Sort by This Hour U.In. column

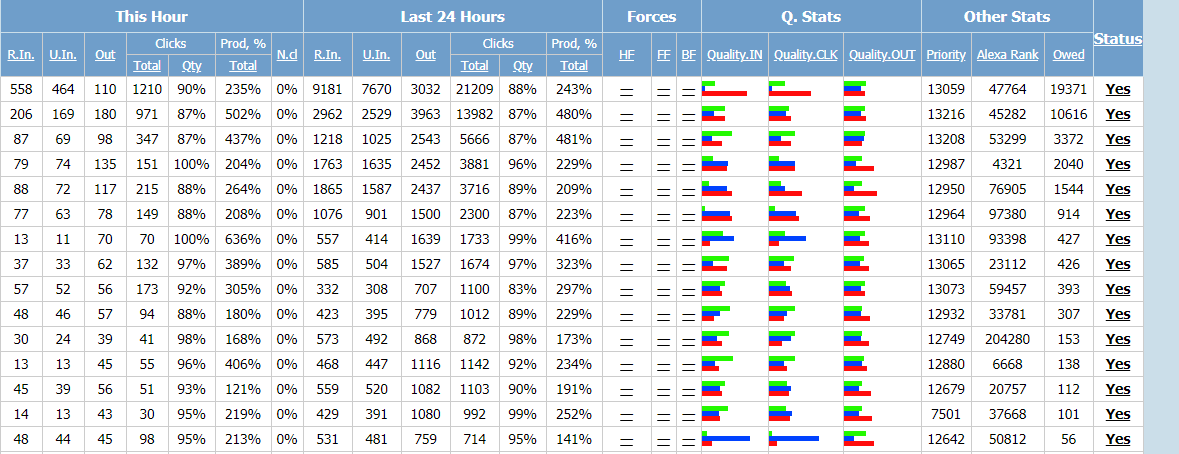(x=63, y=54)
